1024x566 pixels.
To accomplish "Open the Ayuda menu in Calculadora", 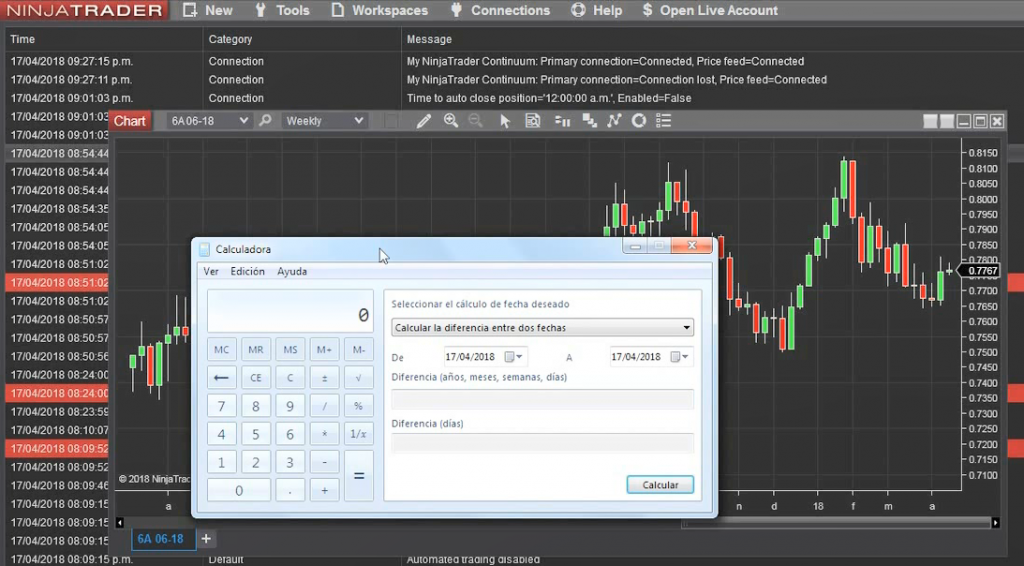I will [292, 272].
